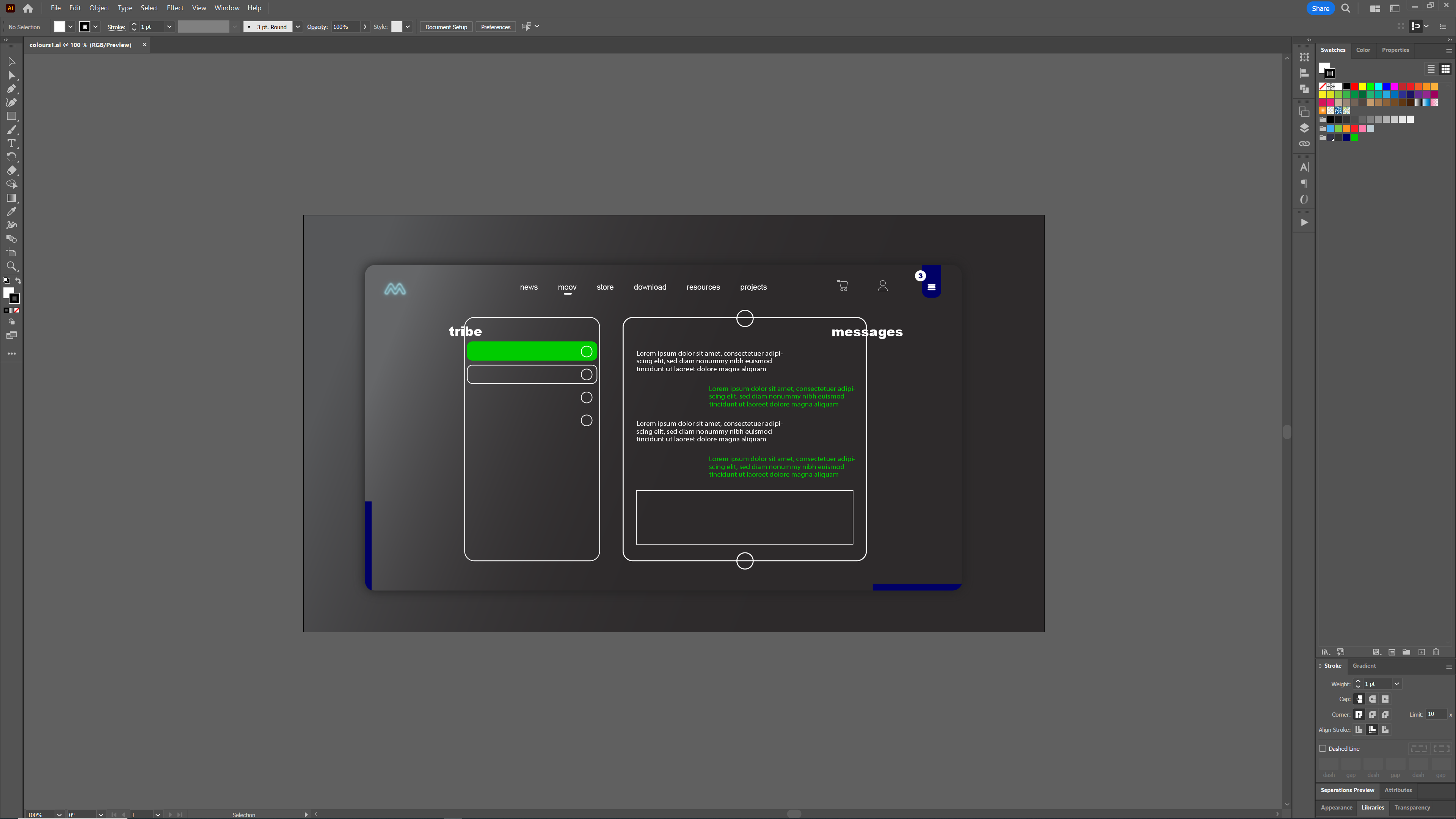Click the moov navigation menu item
Image resolution: width=1456 pixels, height=819 pixels.
pyautogui.click(x=567, y=287)
